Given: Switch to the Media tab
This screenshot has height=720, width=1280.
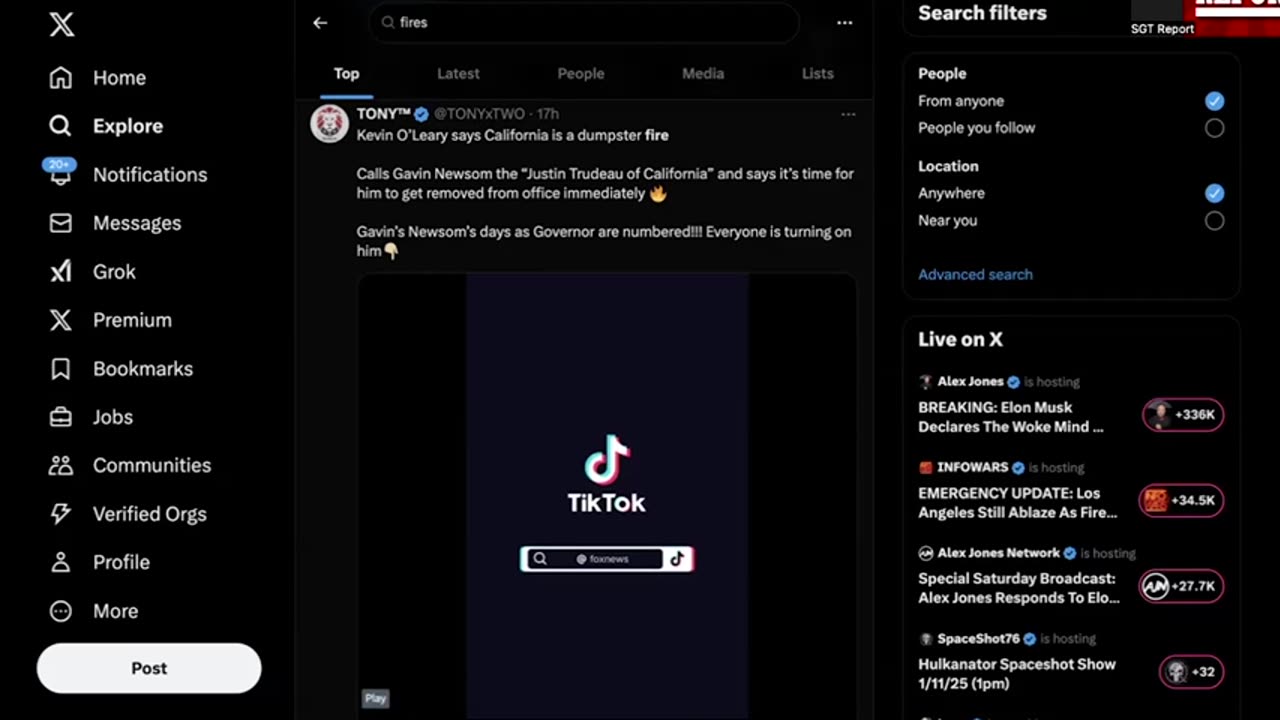Looking at the screenshot, I should coord(703,73).
